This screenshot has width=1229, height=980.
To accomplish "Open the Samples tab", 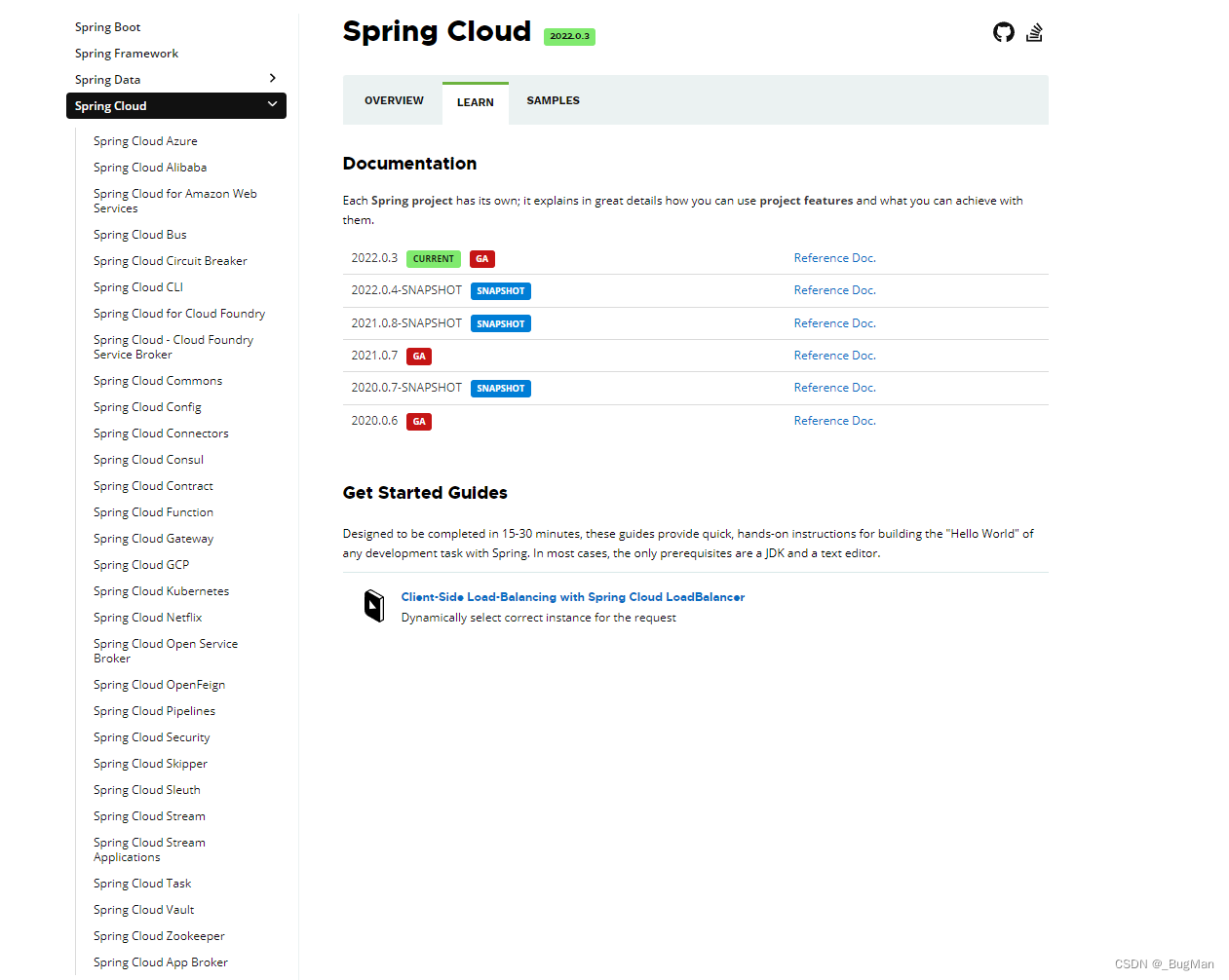I will point(554,100).
